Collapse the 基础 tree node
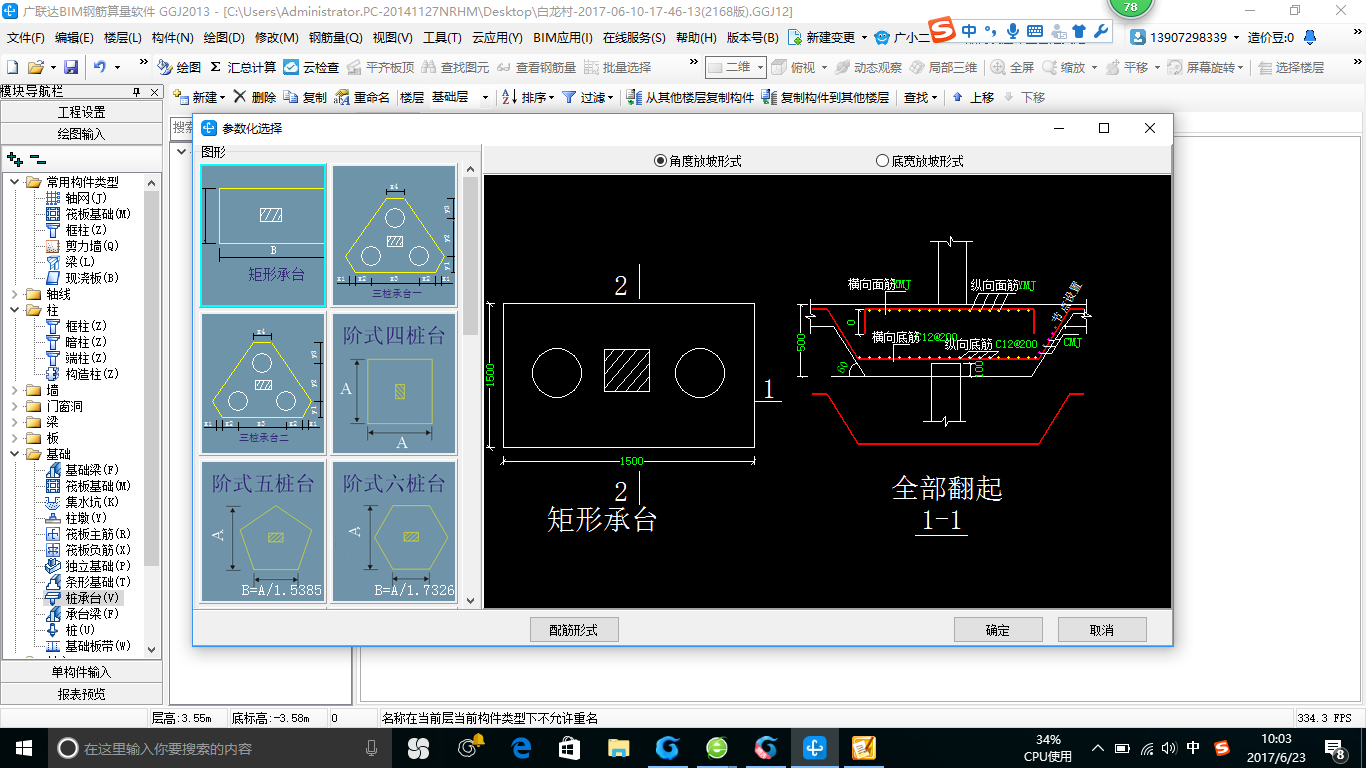1366x768 pixels. (14, 454)
